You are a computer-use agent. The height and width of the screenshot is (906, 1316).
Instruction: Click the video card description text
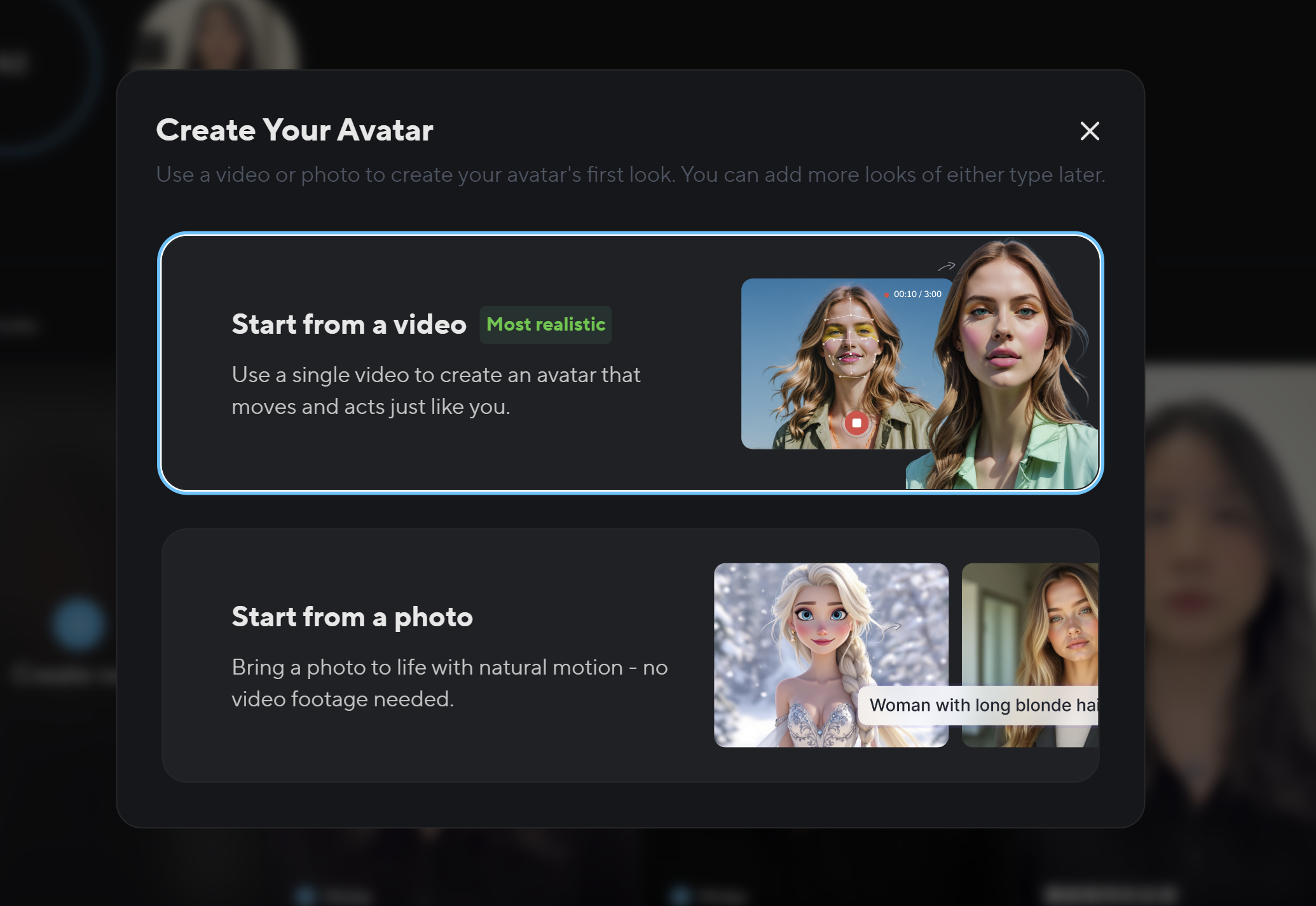click(x=435, y=390)
